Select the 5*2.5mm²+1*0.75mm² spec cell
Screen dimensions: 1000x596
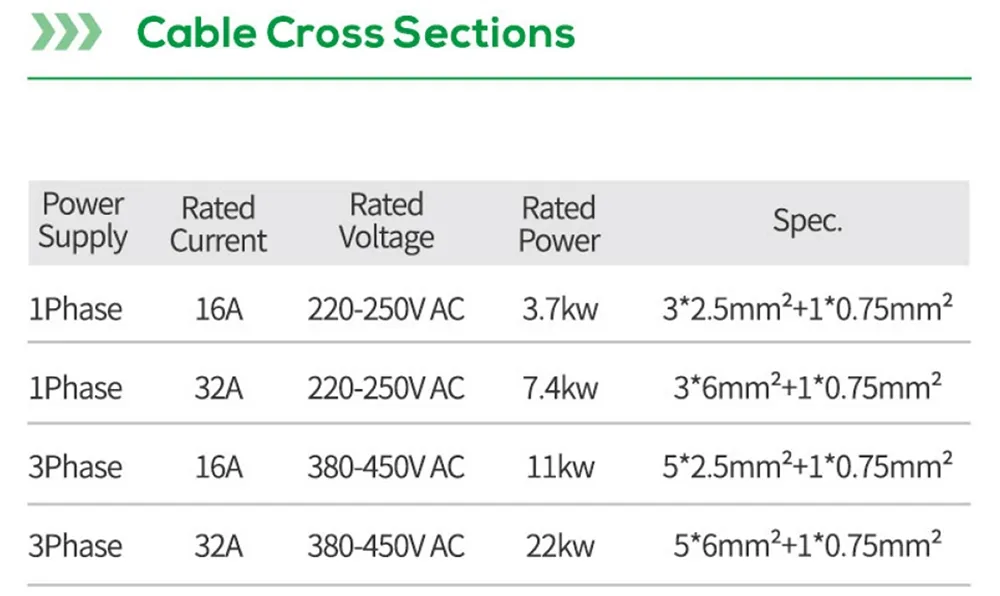pos(807,466)
